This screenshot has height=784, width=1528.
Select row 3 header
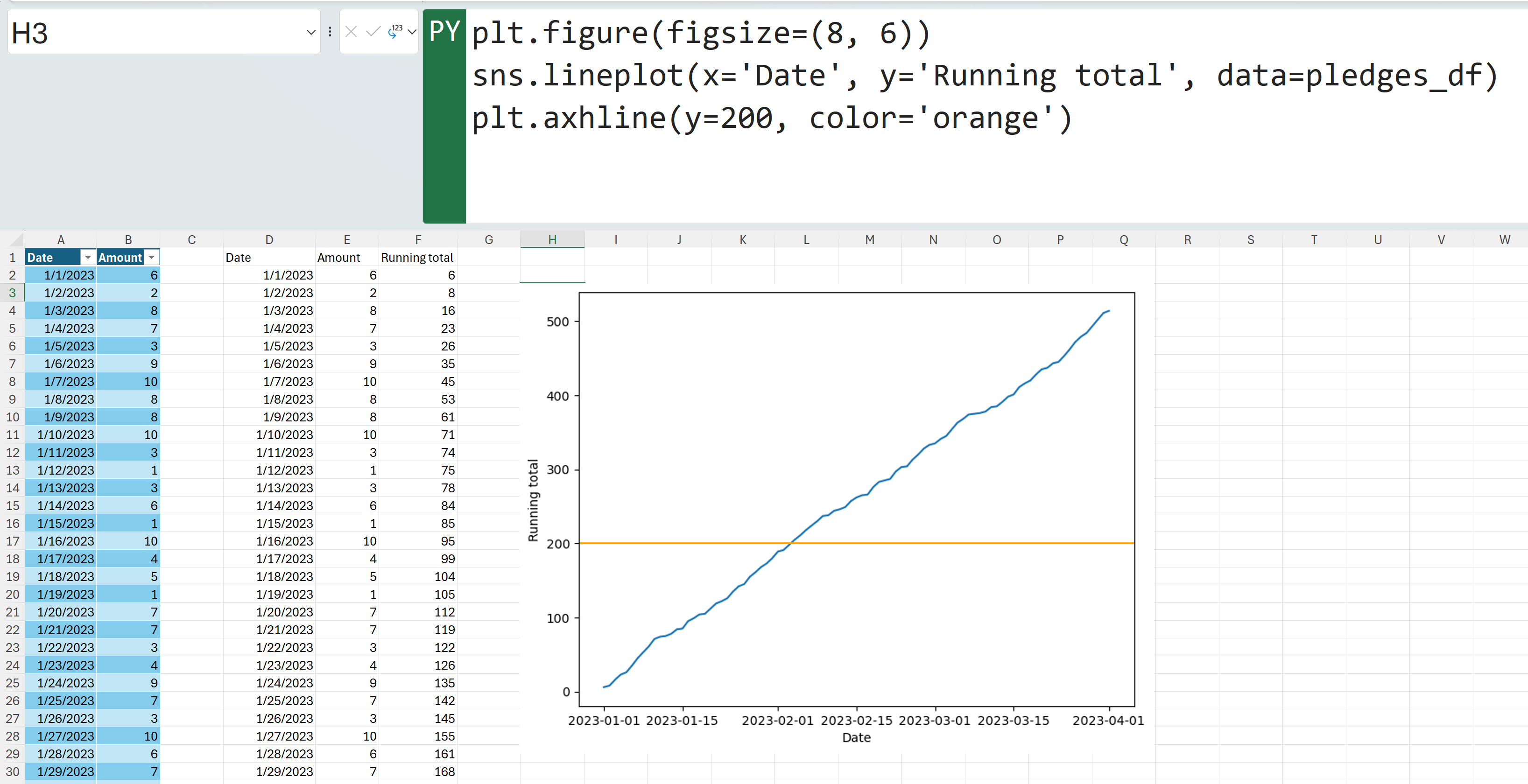(x=12, y=293)
